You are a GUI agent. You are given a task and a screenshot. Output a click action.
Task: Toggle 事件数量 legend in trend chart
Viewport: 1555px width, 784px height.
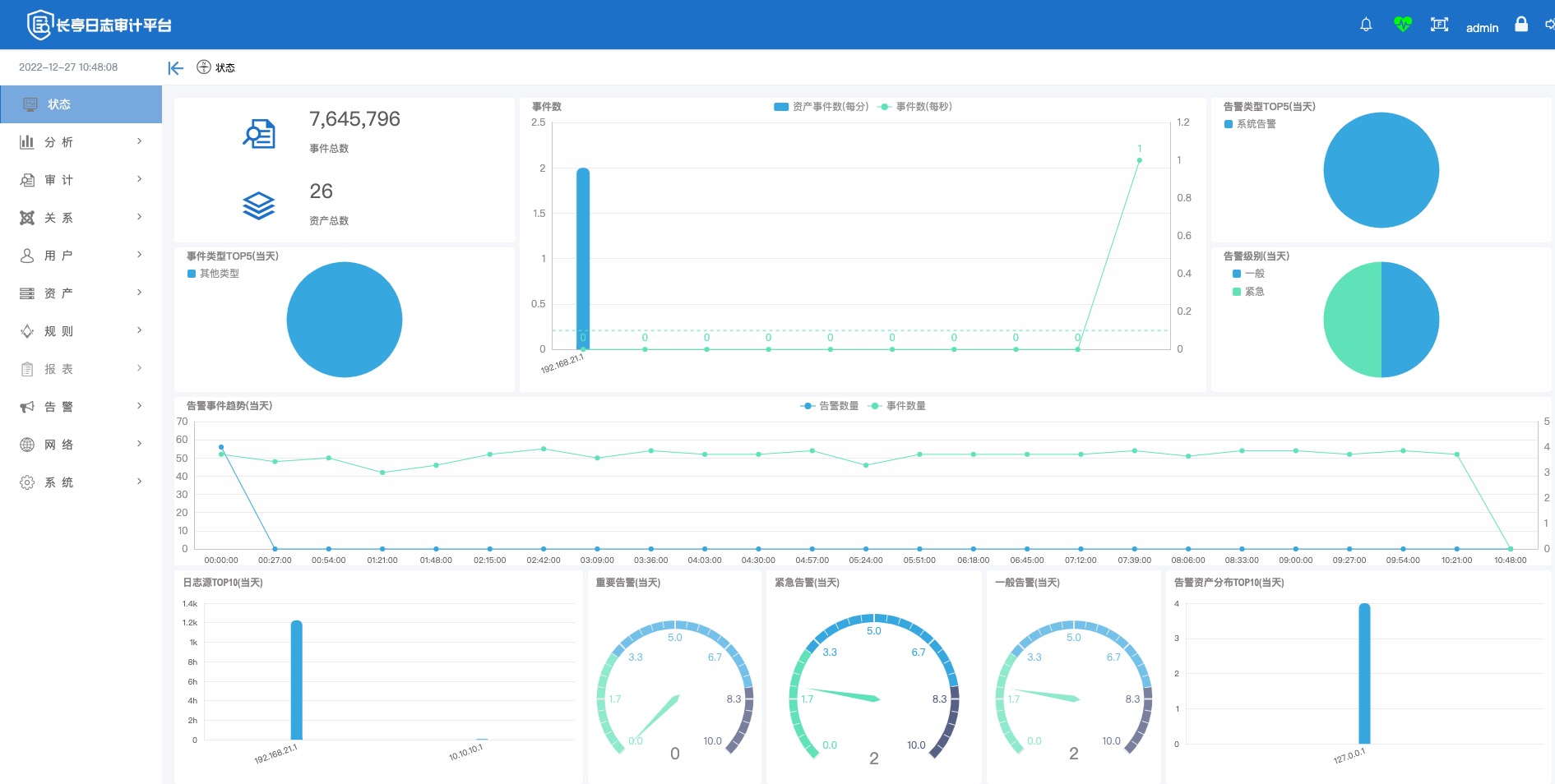click(x=897, y=406)
